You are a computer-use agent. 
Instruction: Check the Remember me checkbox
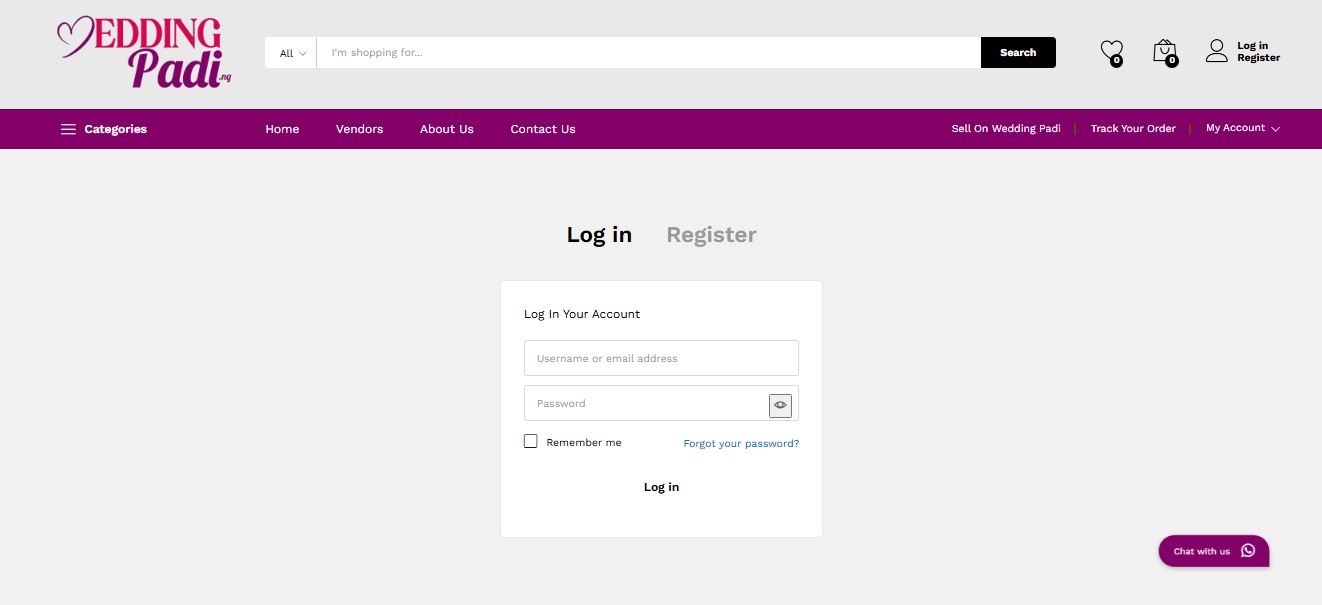click(x=531, y=441)
